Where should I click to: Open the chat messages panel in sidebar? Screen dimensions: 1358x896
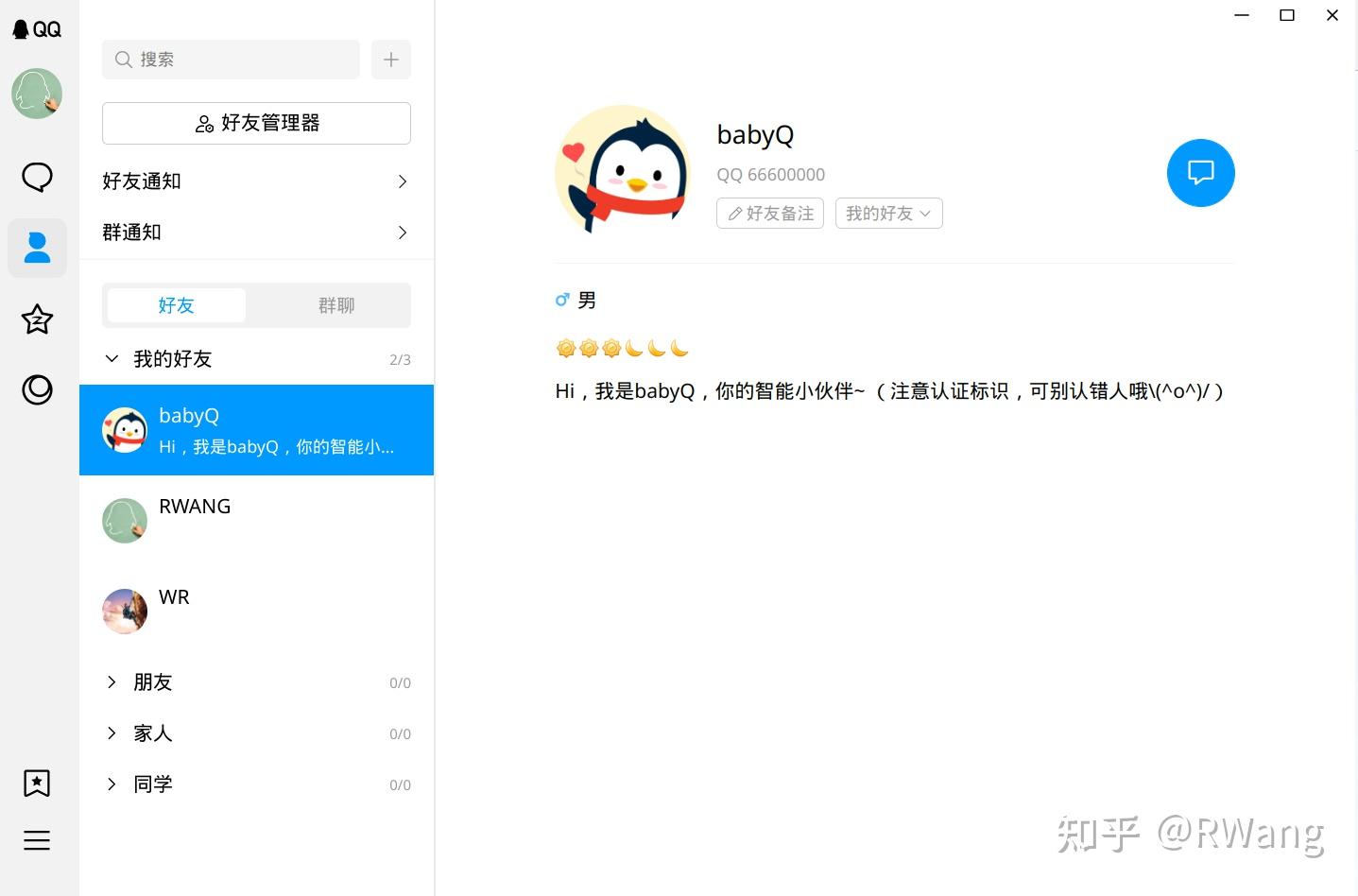[x=37, y=177]
